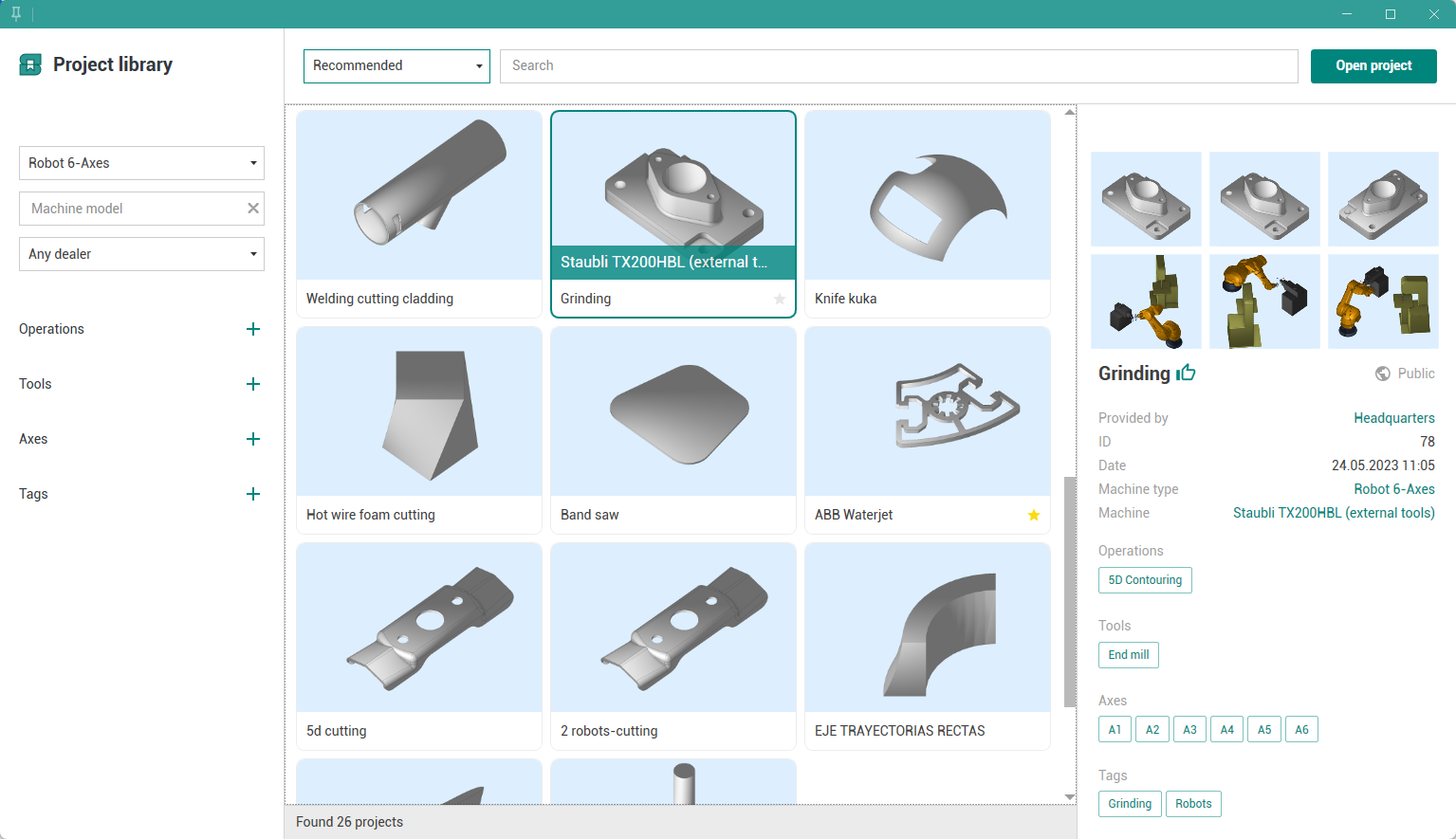This screenshot has width=1456, height=839.
Task: Expand the Tools filter with plus icon
Action: coord(252,384)
